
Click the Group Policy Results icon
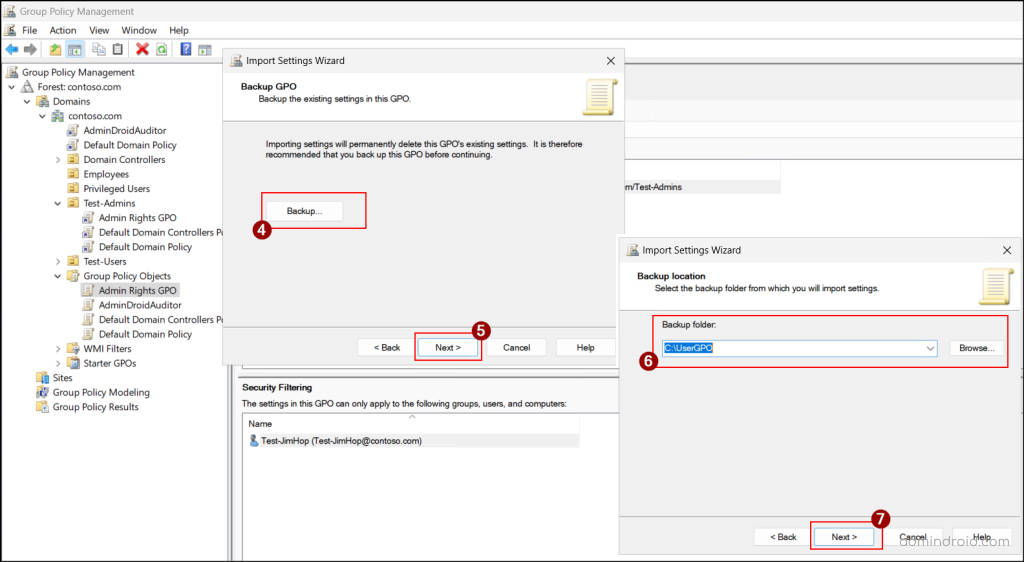coord(42,407)
